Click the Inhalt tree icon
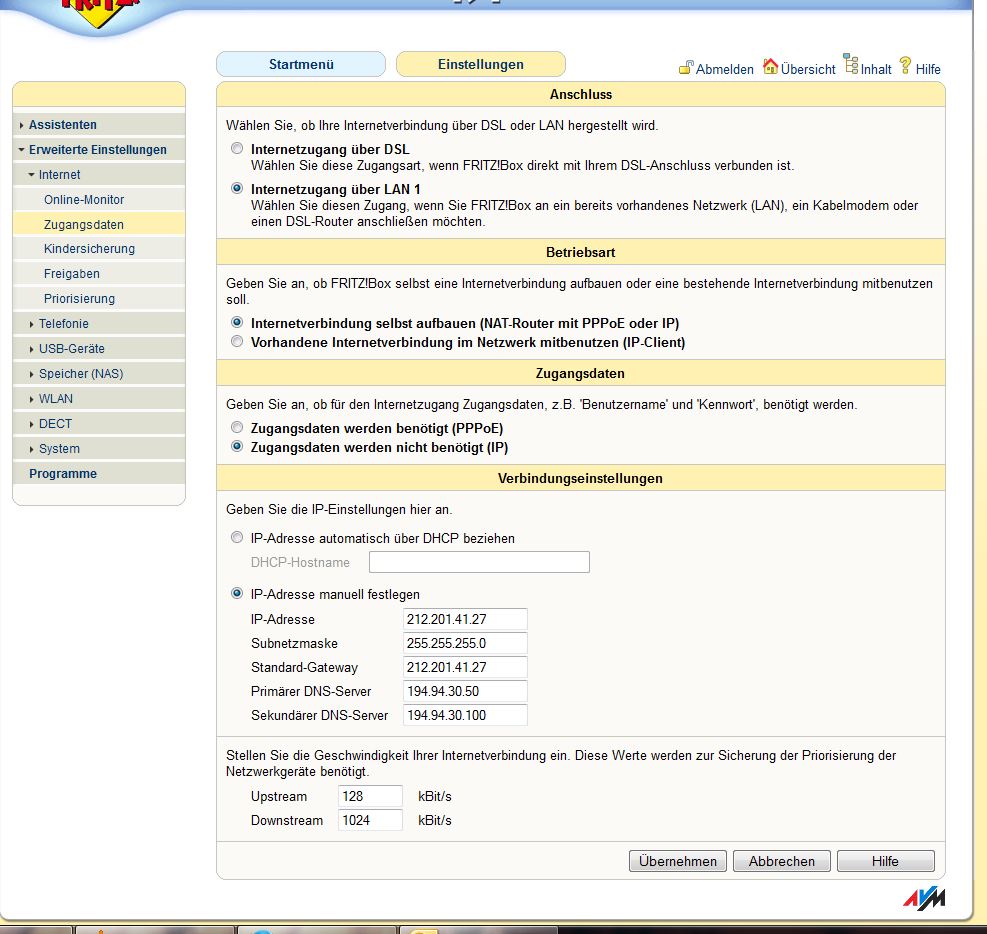Image resolution: width=987 pixels, height=934 pixels. tap(851, 64)
